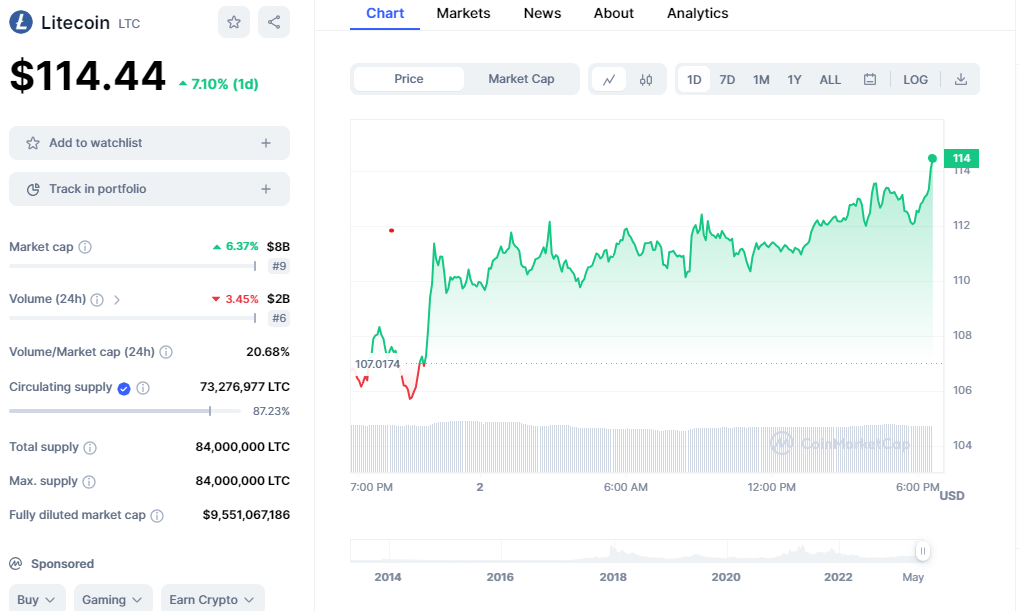Image resolution: width=1019 pixels, height=611 pixels.
Task: Click the market cap rank #9 badge
Action: [279, 266]
